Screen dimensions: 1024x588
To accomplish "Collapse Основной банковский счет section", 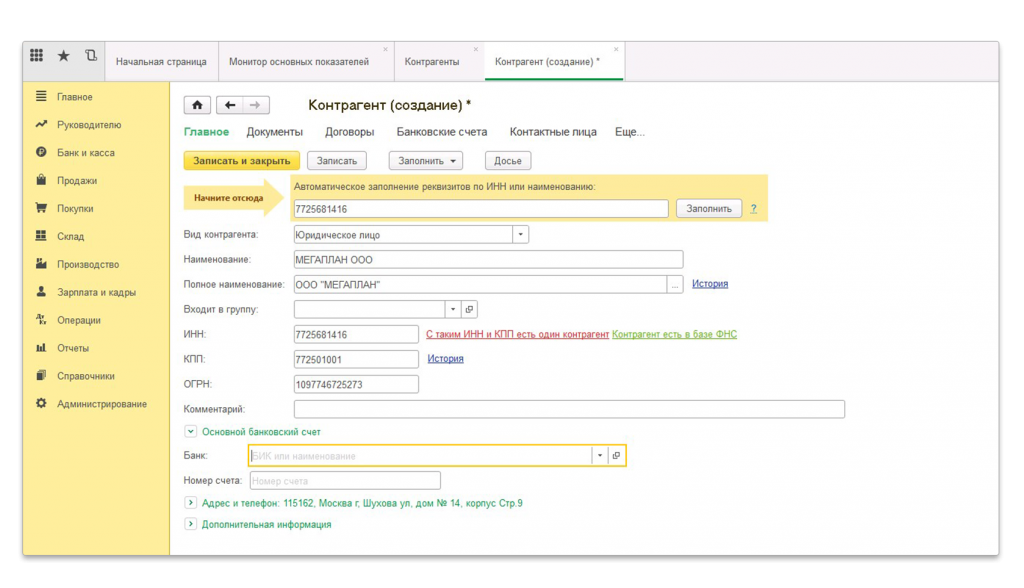I will tap(190, 431).
